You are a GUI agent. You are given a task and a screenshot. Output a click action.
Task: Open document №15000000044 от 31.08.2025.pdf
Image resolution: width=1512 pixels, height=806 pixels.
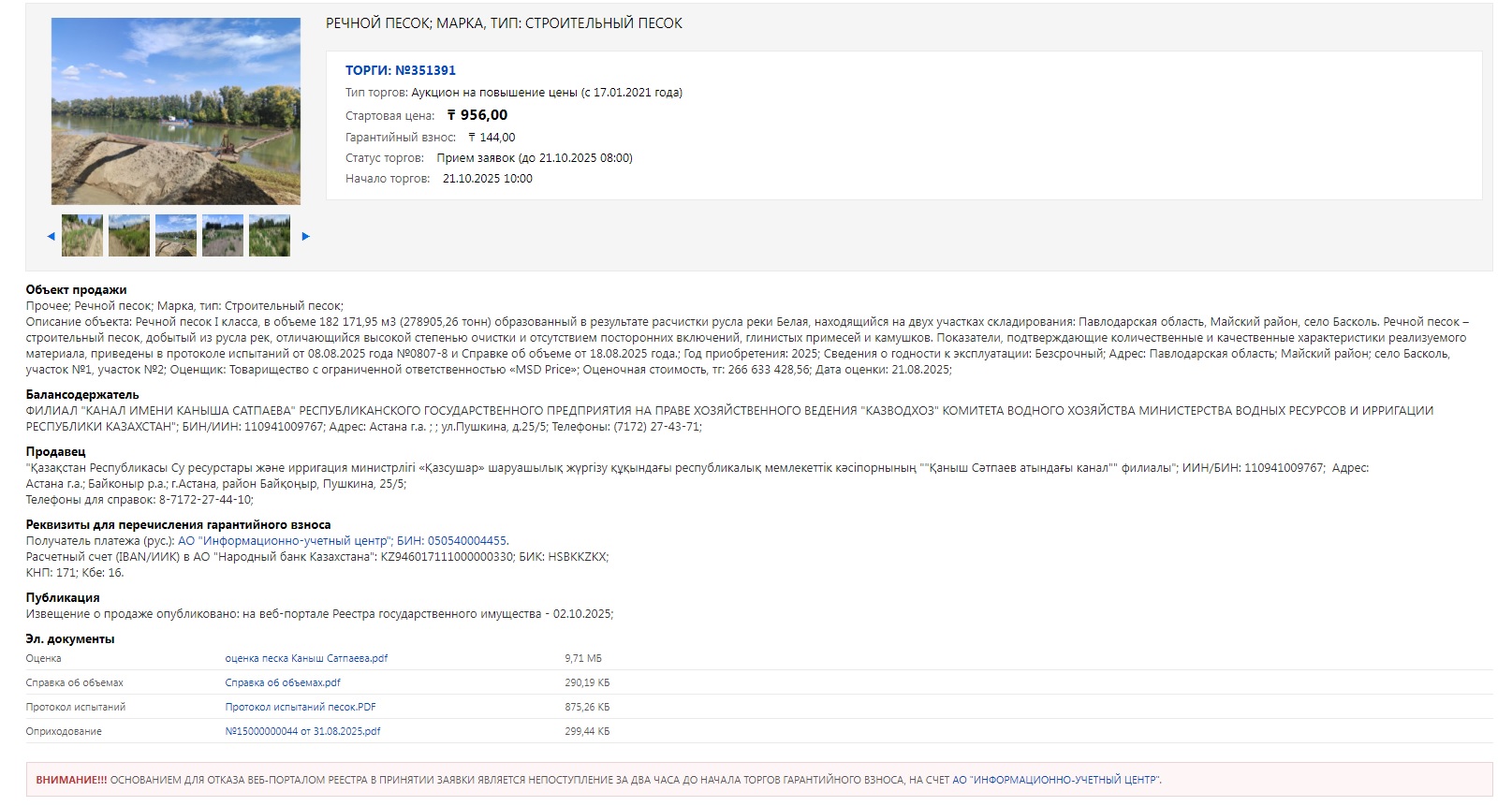[x=302, y=731]
